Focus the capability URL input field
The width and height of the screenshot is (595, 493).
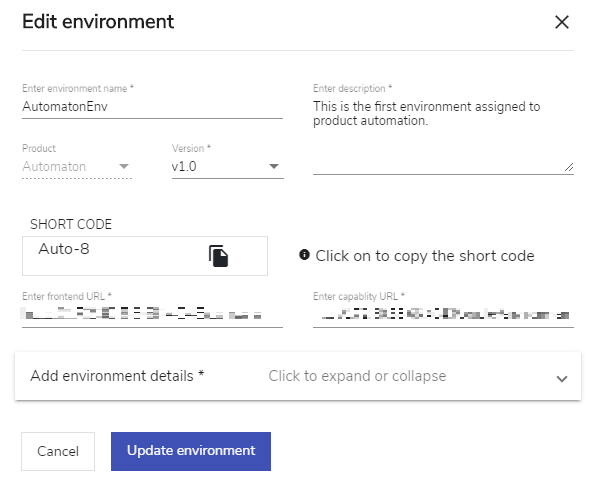coord(443,315)
